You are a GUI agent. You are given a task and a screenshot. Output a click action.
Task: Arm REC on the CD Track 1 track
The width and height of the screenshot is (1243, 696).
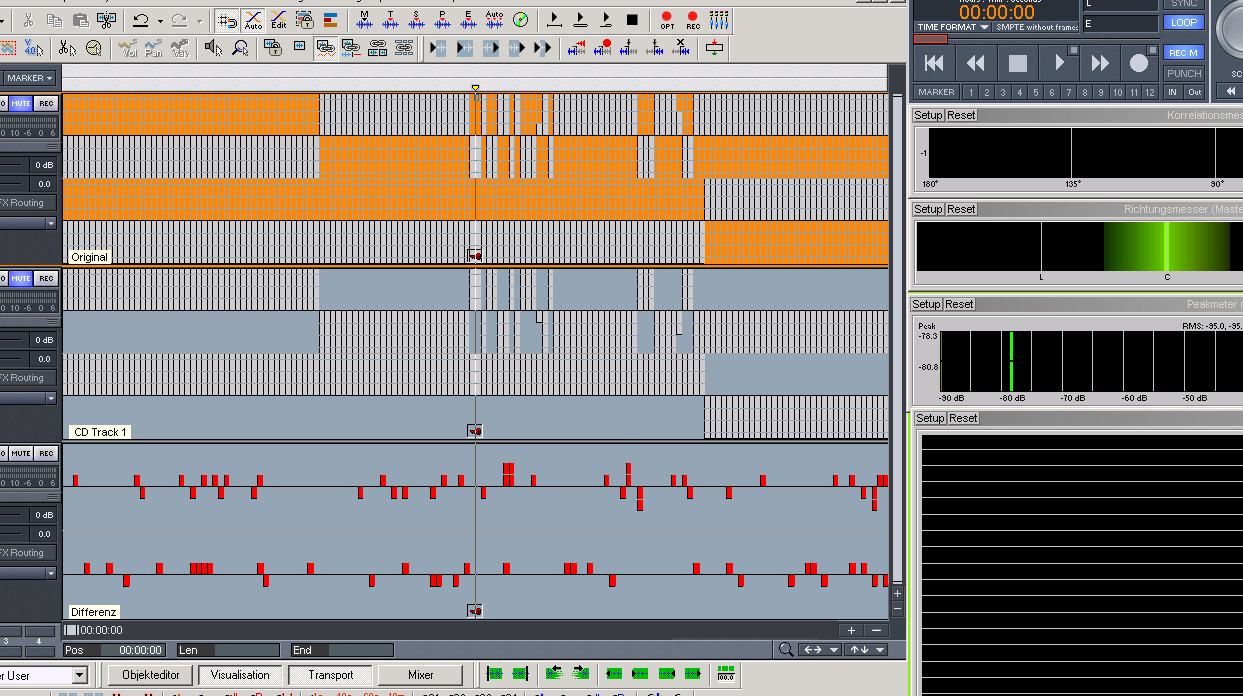point(46,279)
